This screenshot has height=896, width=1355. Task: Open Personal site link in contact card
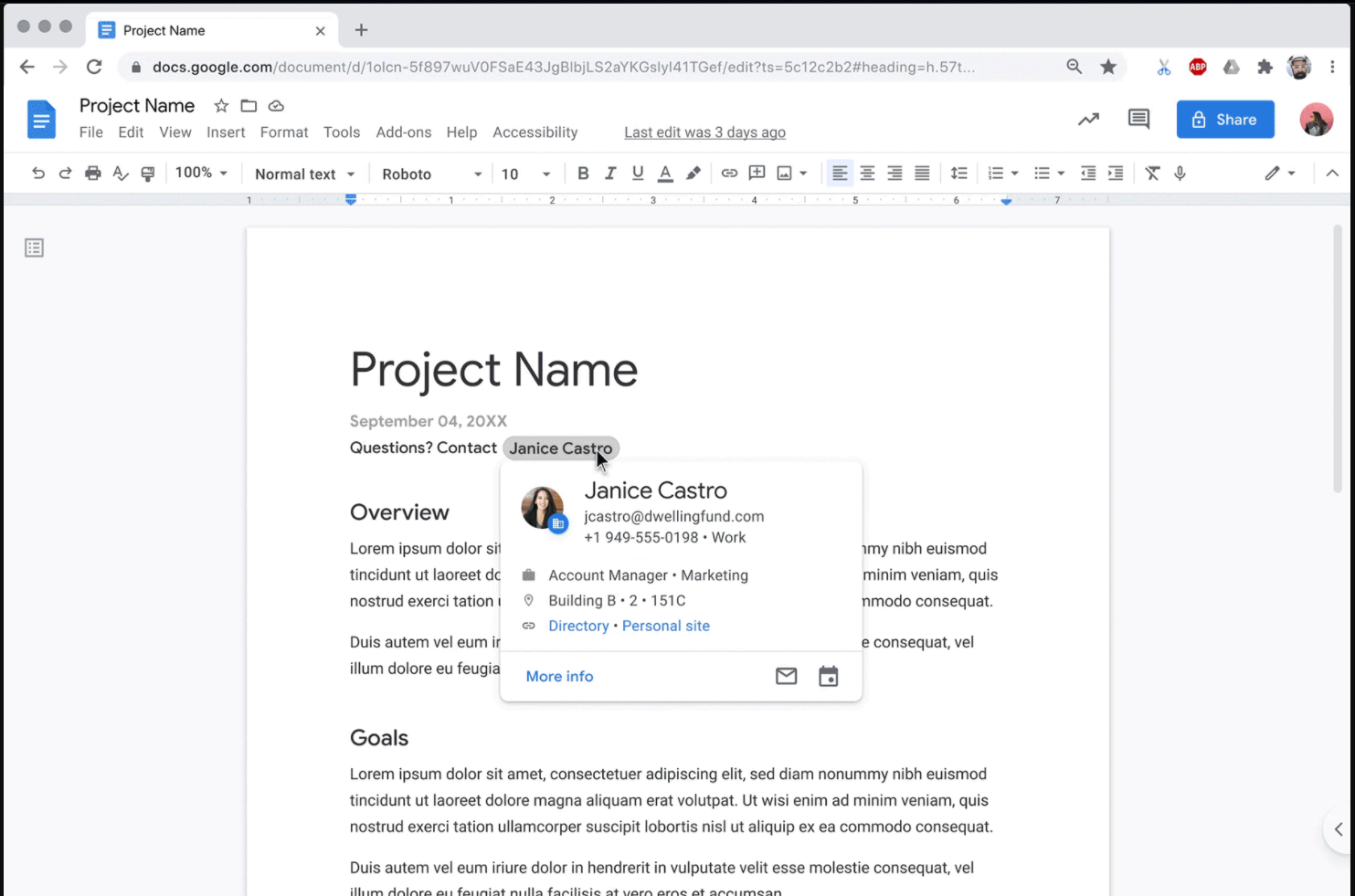tap(666, 626)
